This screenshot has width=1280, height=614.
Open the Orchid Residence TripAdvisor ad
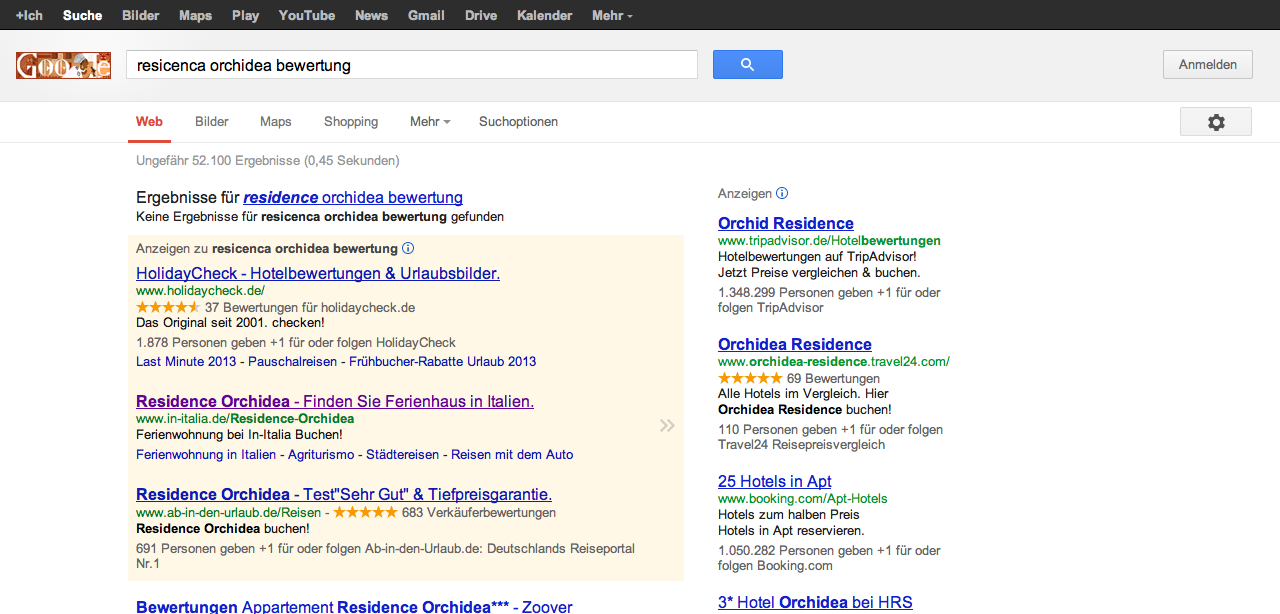[785, 223]
